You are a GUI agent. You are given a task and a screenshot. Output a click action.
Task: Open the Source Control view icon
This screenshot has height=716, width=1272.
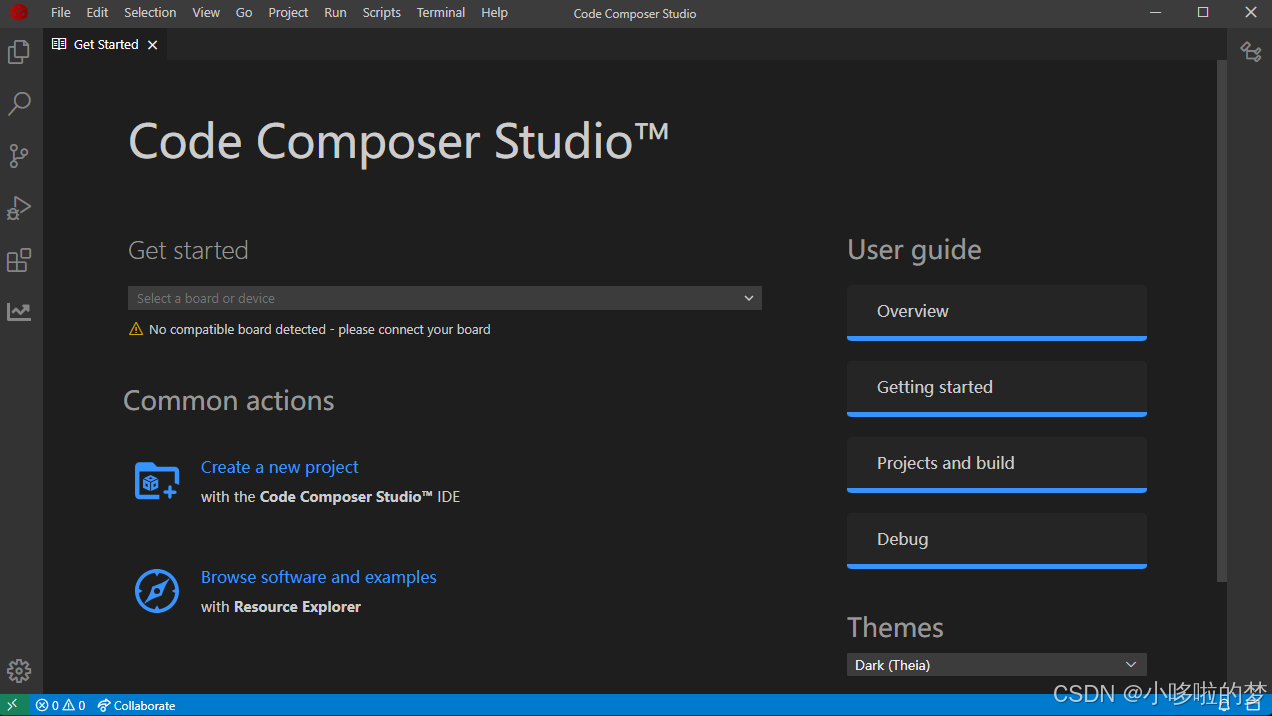19,156
